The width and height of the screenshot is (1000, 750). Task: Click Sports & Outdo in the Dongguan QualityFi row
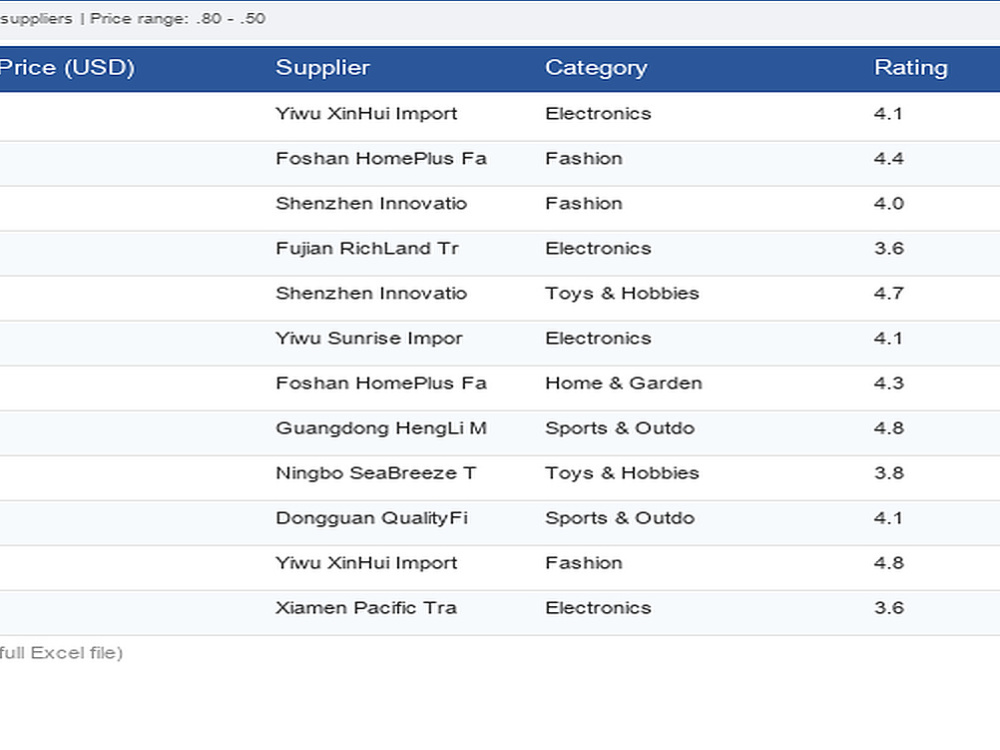(620, 518)
